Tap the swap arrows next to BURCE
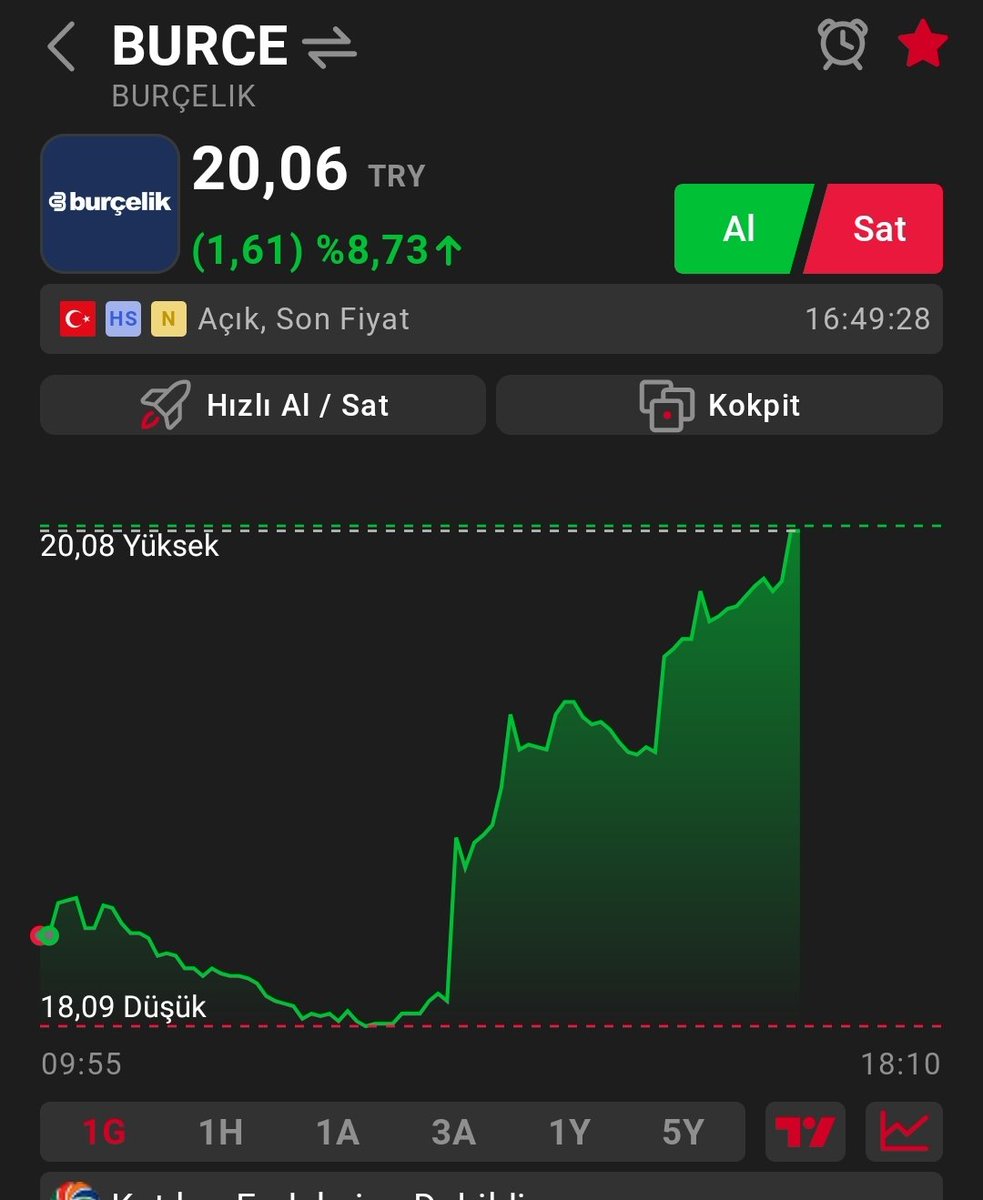Screen dimensions: 983x1200 point(329,48)
